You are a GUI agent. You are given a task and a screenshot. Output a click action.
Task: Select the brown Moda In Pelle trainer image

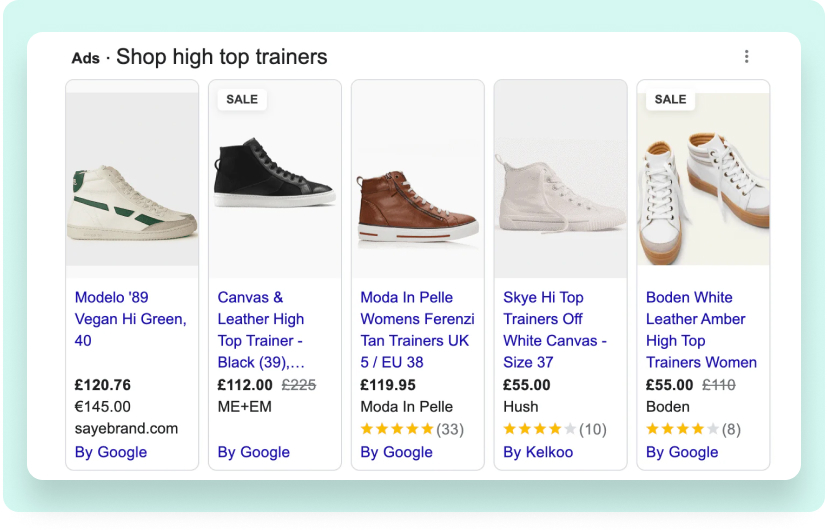[418, 200]
